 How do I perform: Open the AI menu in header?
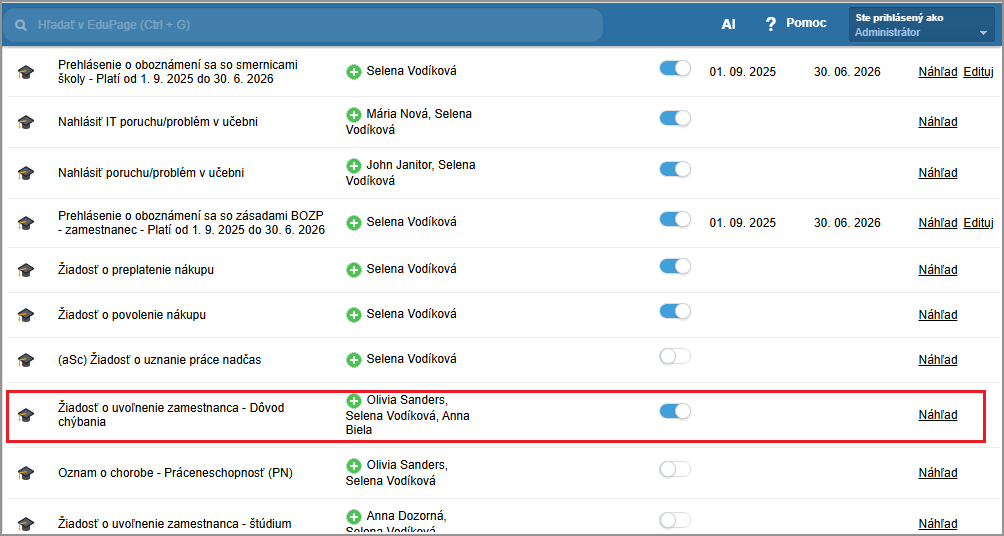728,24
